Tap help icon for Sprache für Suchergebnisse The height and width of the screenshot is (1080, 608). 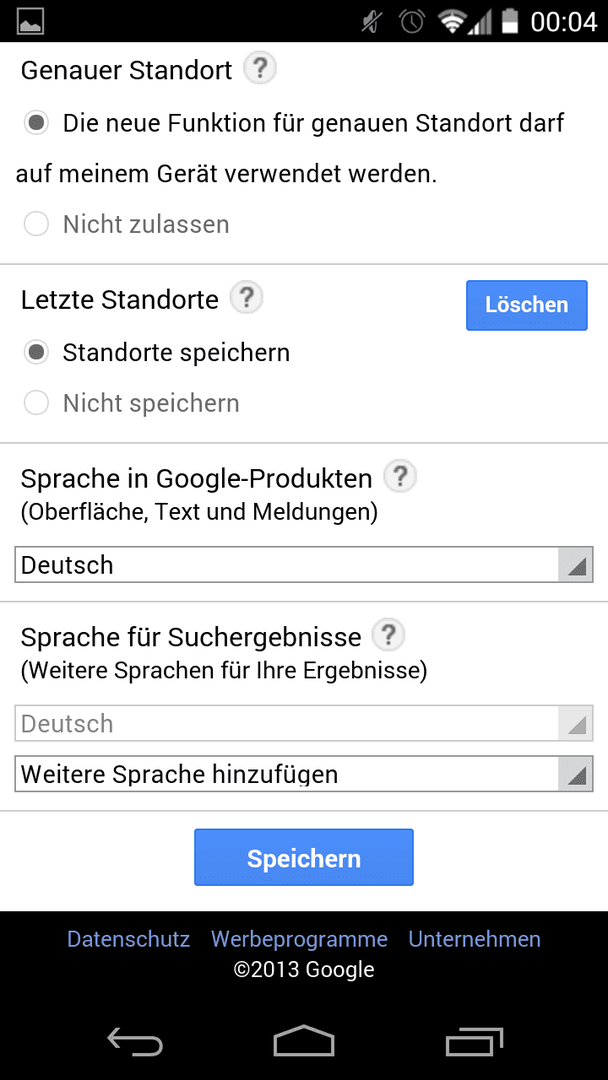pos(388,635)
